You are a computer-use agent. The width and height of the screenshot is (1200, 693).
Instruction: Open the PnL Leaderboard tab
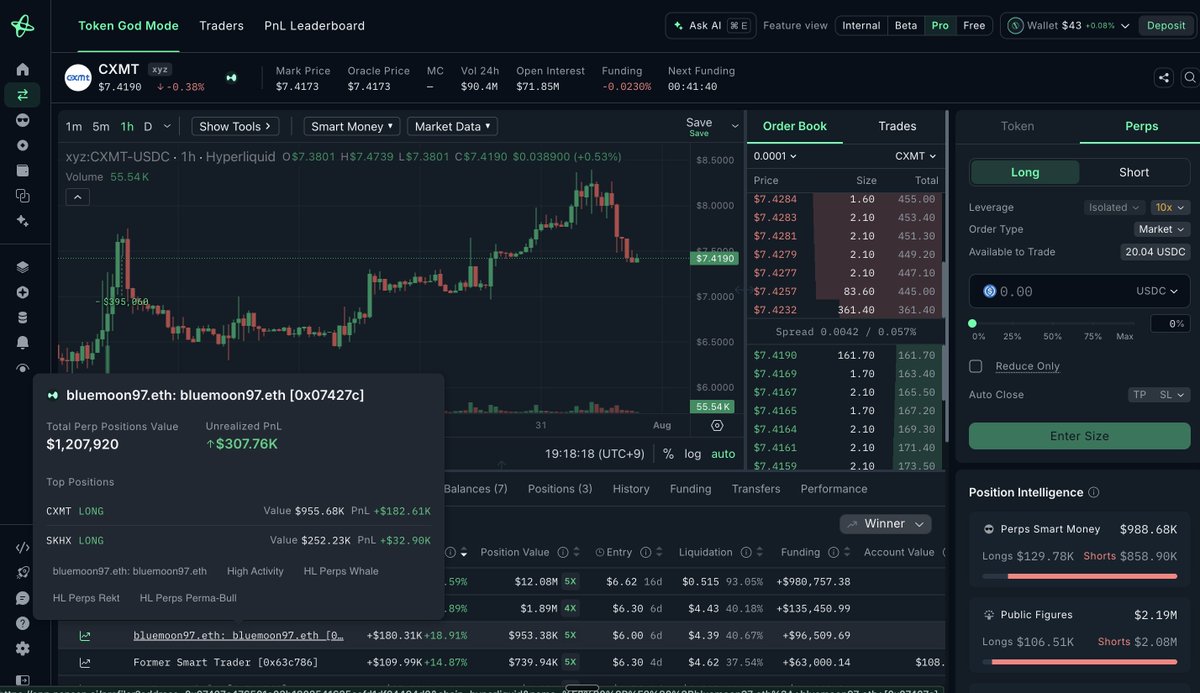314,26
